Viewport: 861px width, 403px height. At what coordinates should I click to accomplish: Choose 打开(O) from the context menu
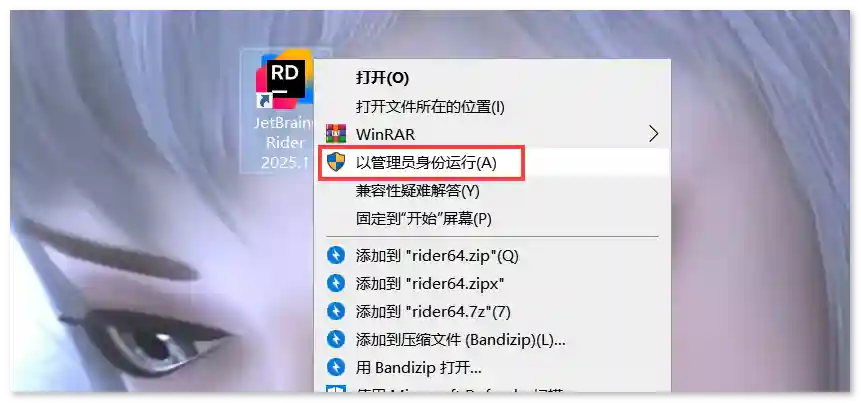(382, 78)
